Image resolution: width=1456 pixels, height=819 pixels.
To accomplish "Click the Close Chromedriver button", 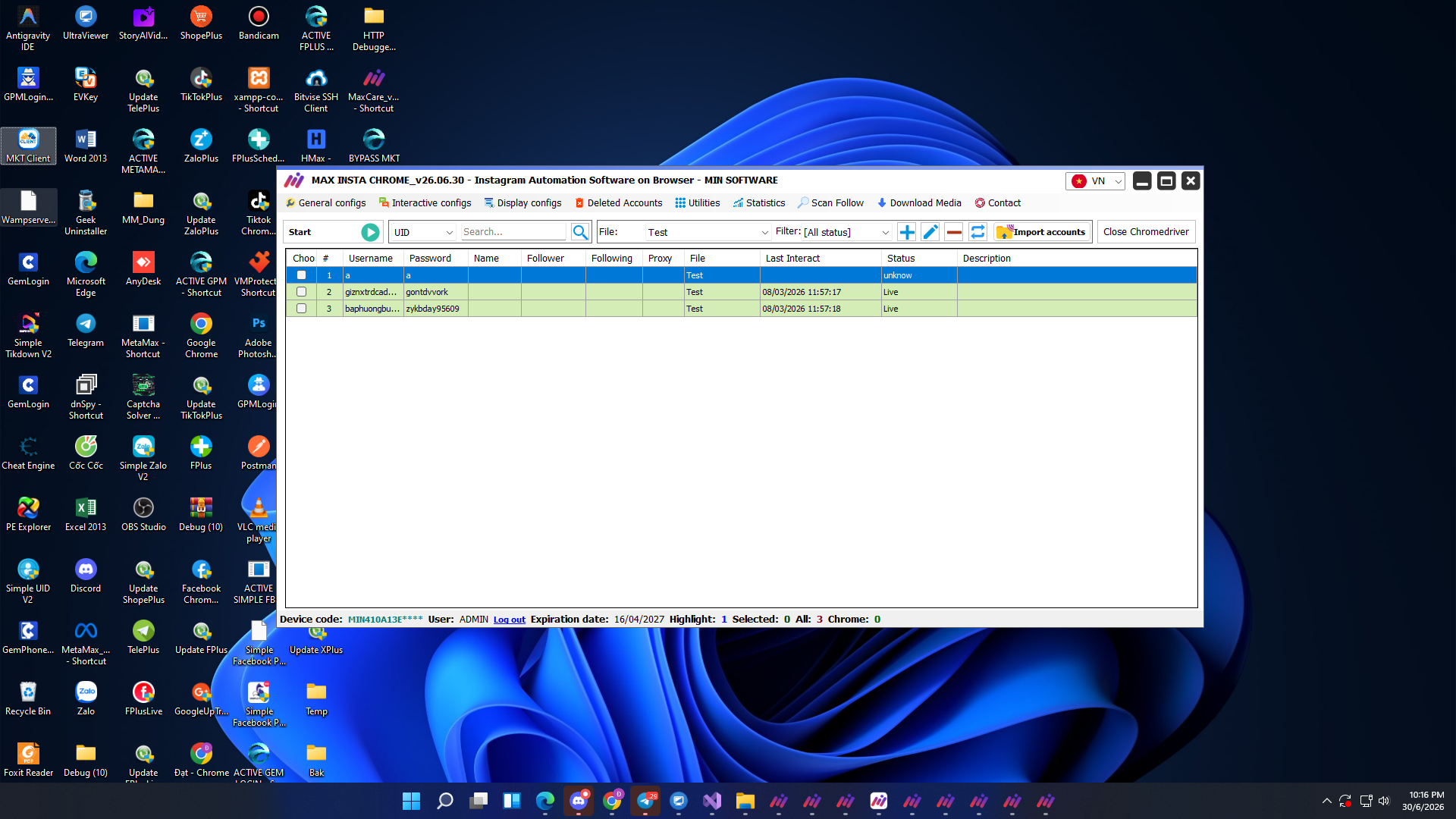I will [1146, 232].
